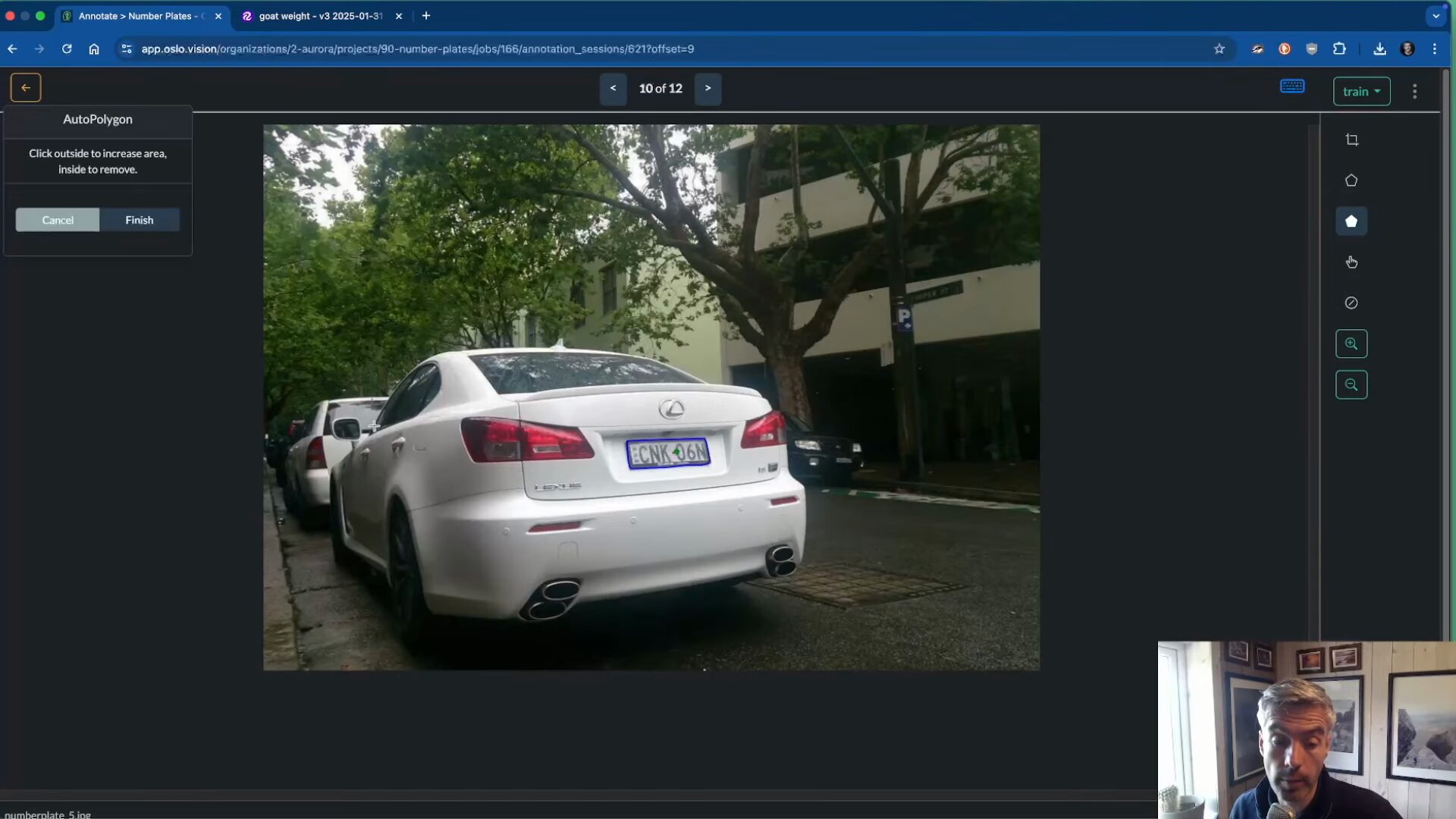Cancel the AutoPolygon annotation
Viewport: 1456px width, 819px height.
pyautogui.click(x=58, y=220)
